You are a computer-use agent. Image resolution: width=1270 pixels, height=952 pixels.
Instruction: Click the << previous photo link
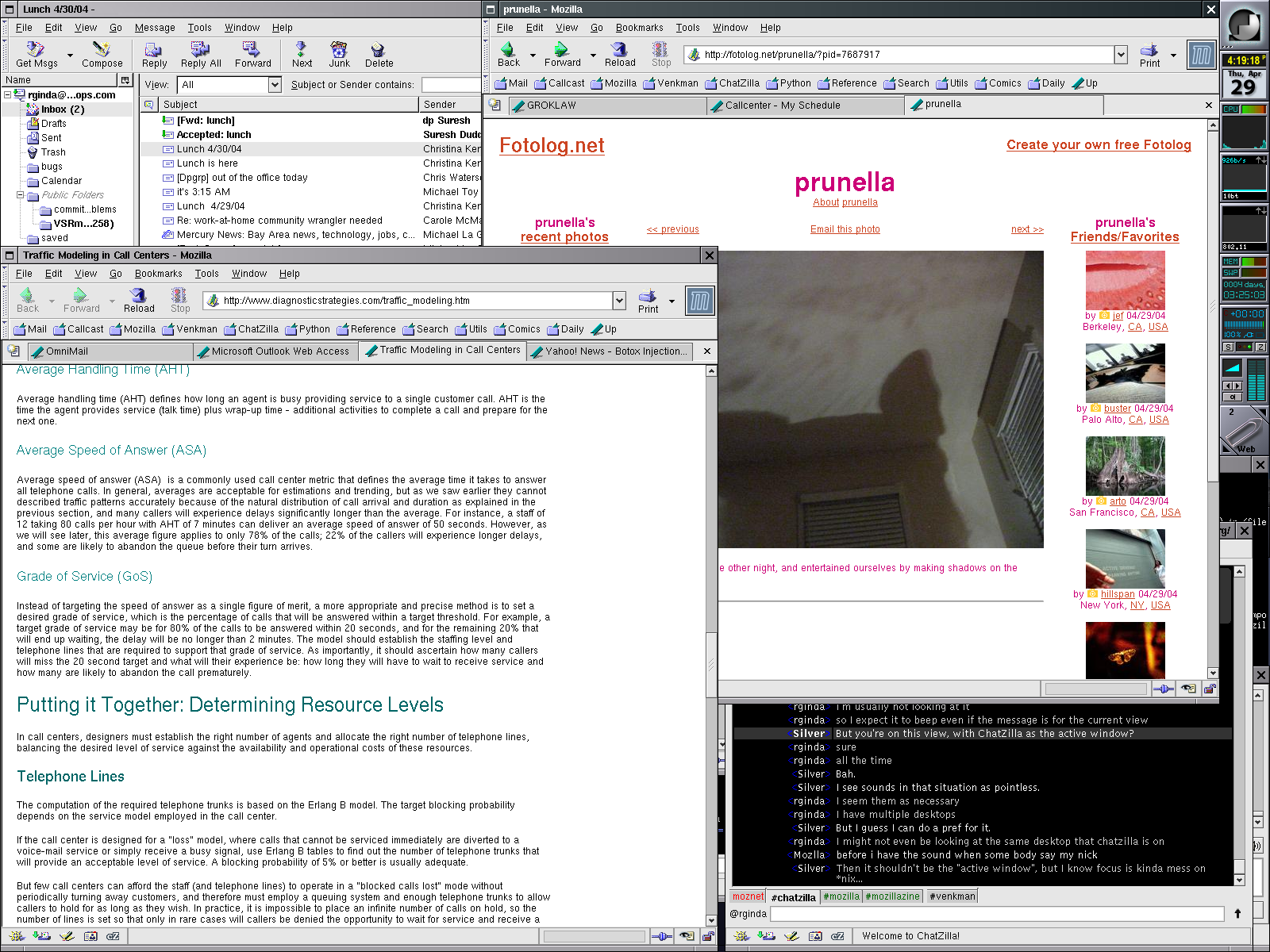click(x=672, y=229)
